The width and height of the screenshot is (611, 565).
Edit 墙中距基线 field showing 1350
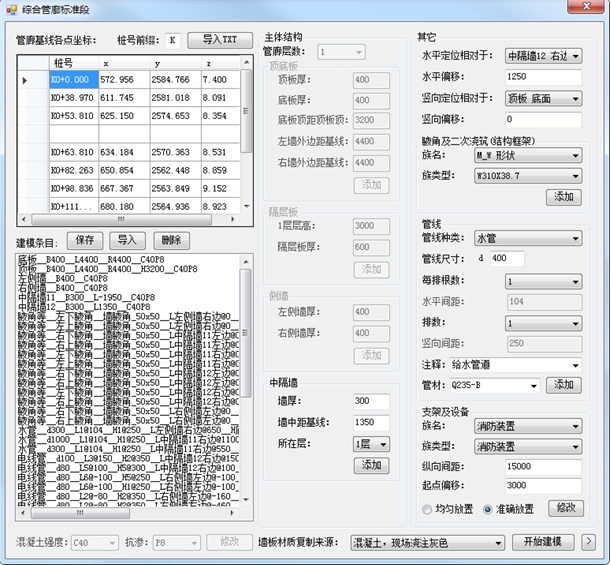(x=371, y=423)
